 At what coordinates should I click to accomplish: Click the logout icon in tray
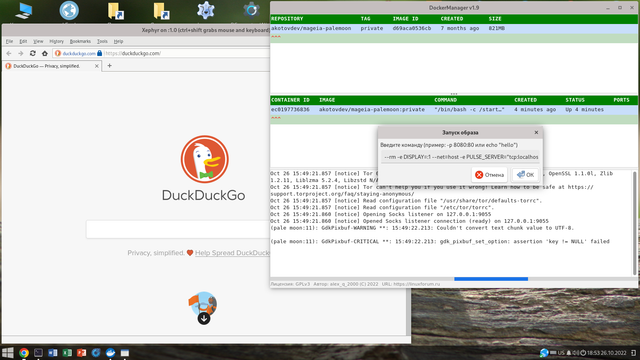[x=633, y=353]
